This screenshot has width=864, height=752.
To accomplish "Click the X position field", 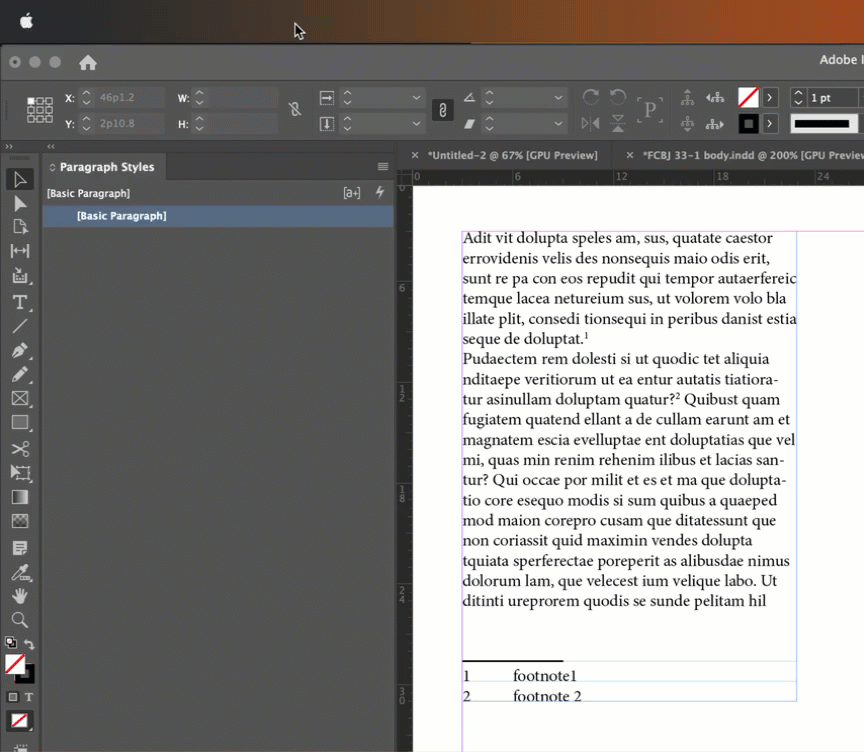I will point(130,98).
